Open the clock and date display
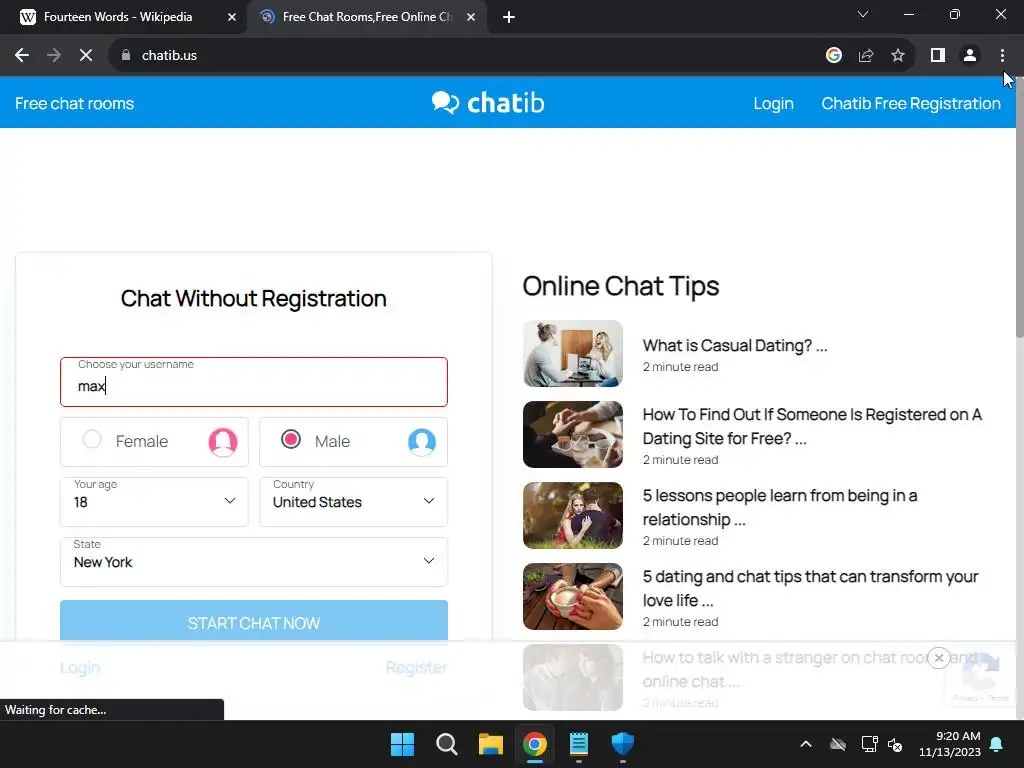The width and height of the screenshot is (1024, 768). pos(950,744)
